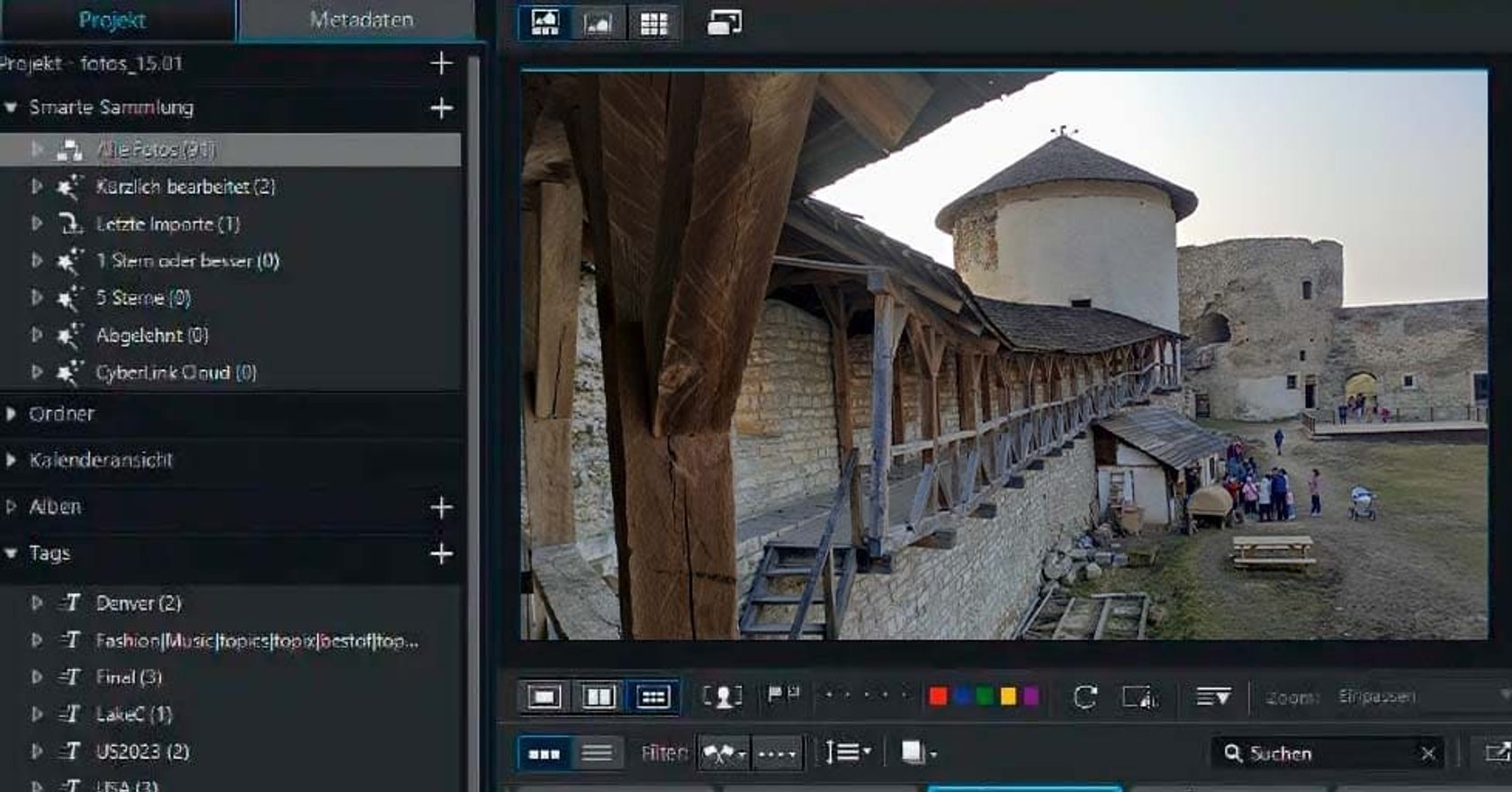Toggle list style browser view
The width and height of the screenshot is (1512, 792).
click(x=597, y=752)
